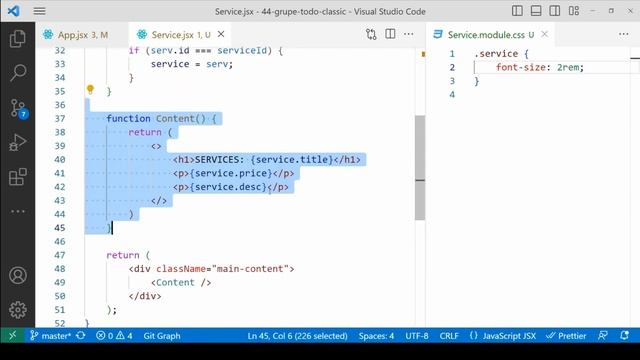This screenshot has height=360, width=640.
Task: Open notifications bell in status bar
Action: coord(624,336)
